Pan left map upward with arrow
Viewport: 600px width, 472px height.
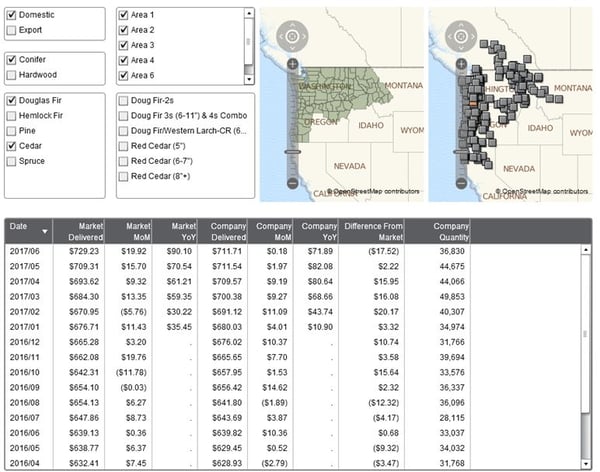click(x=292, y=25)
